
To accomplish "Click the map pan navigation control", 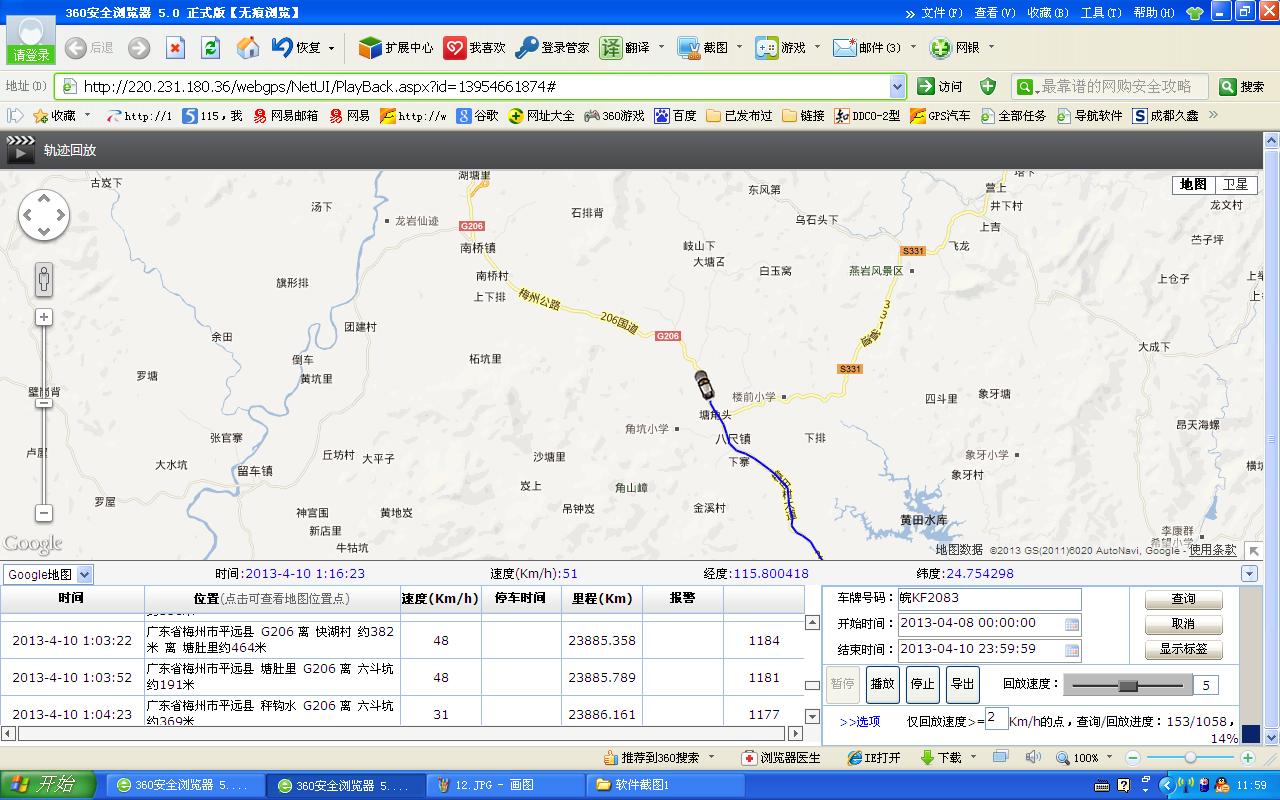I will (44, 215).
